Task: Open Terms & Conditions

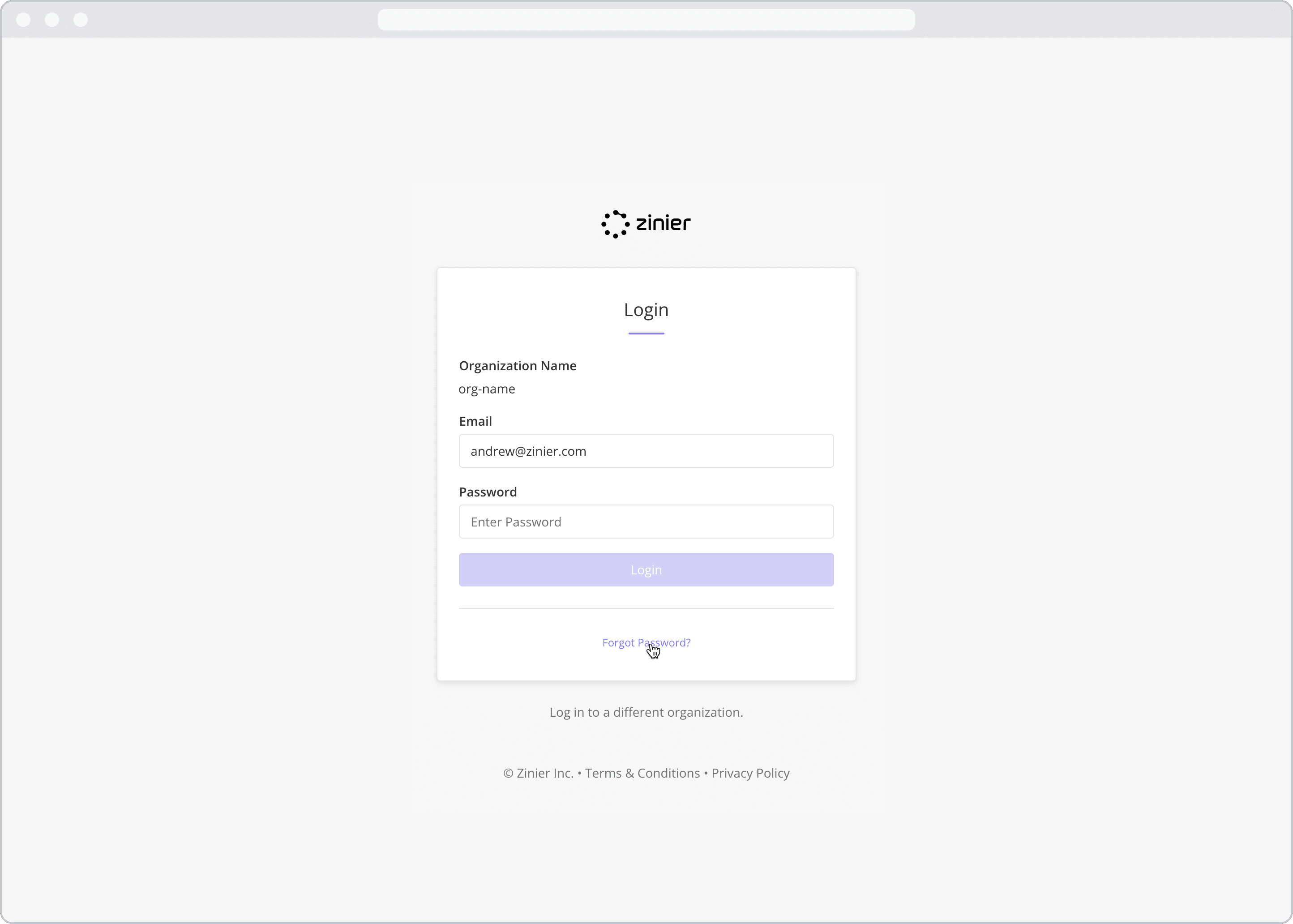Action: (x=642, y=773)
